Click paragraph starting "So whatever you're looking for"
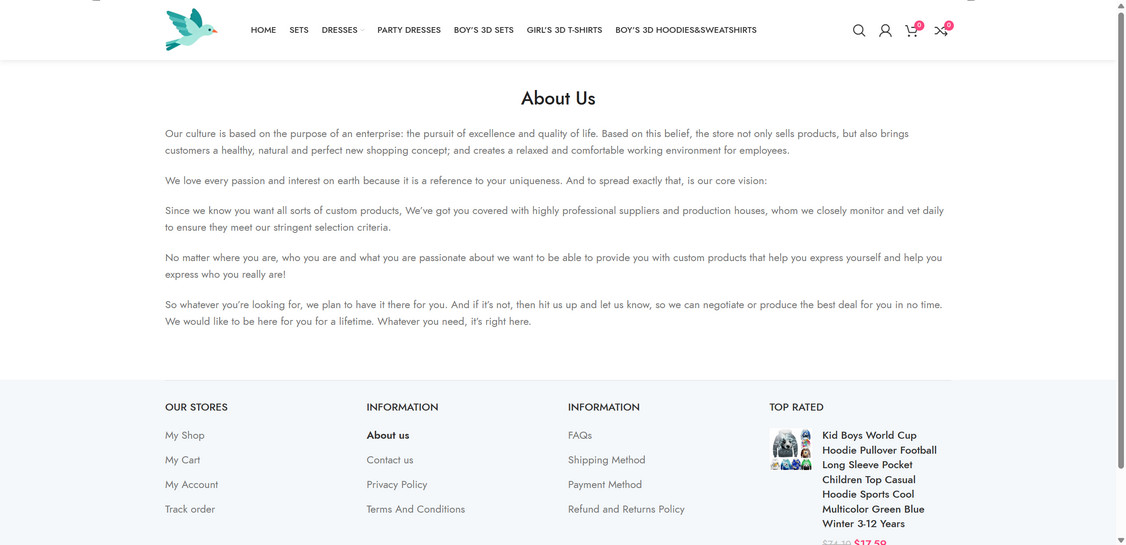Image resolution: width=1126 pixels, height=545 pixels. tap(554, 313)
